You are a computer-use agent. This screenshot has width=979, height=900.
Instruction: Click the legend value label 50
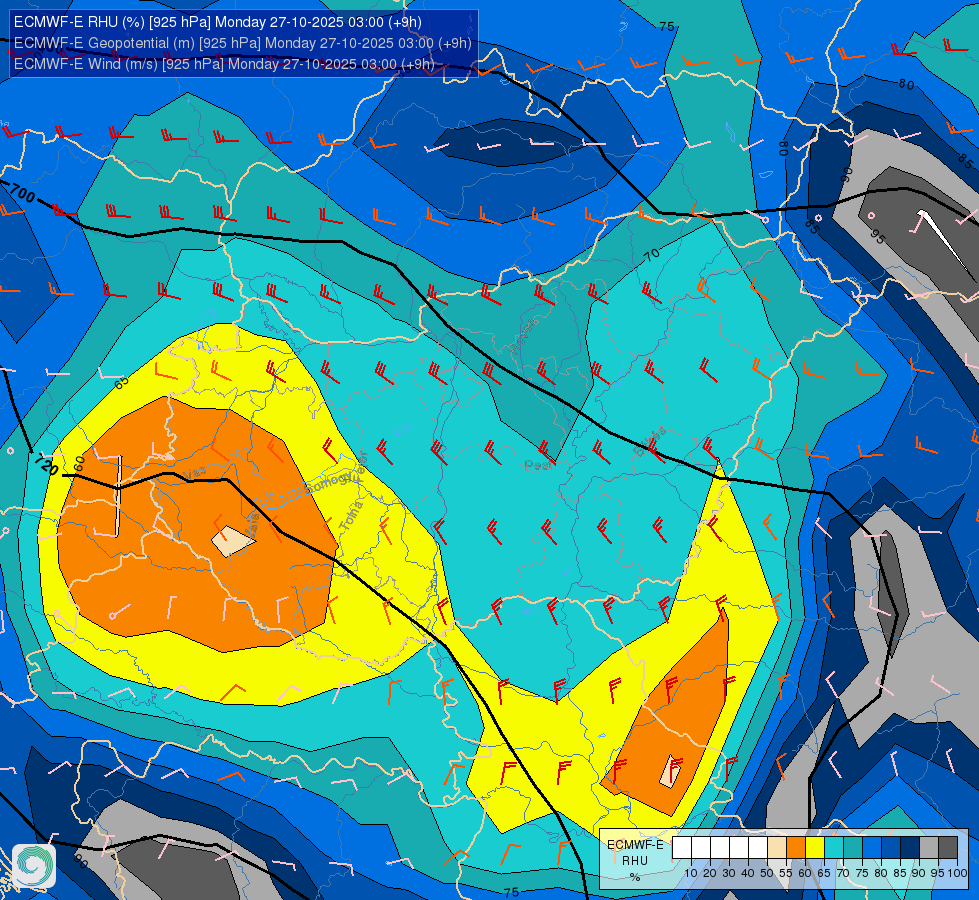(767, 873)
